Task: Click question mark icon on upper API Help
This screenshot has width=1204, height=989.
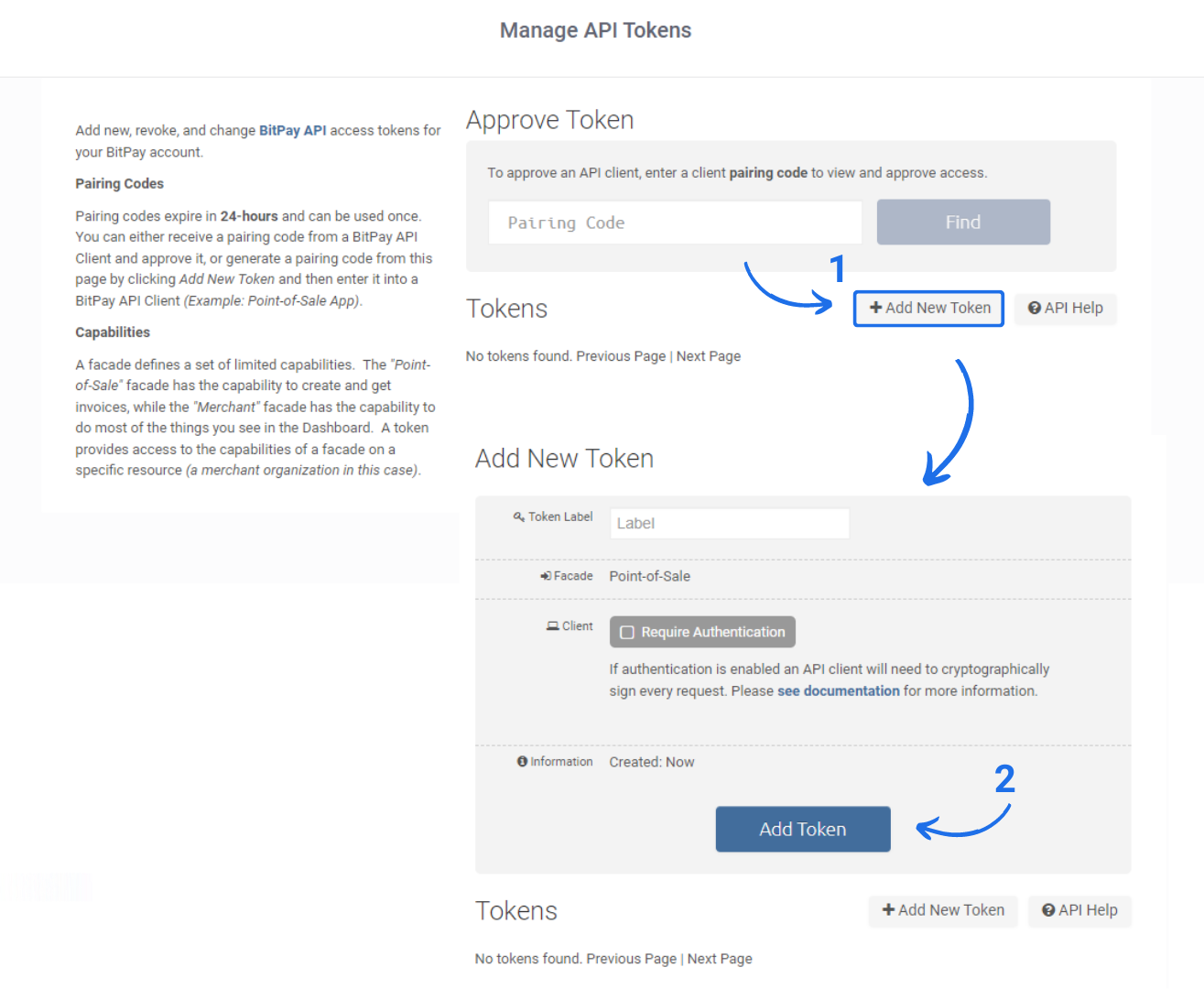Action: pos(1035,309)
